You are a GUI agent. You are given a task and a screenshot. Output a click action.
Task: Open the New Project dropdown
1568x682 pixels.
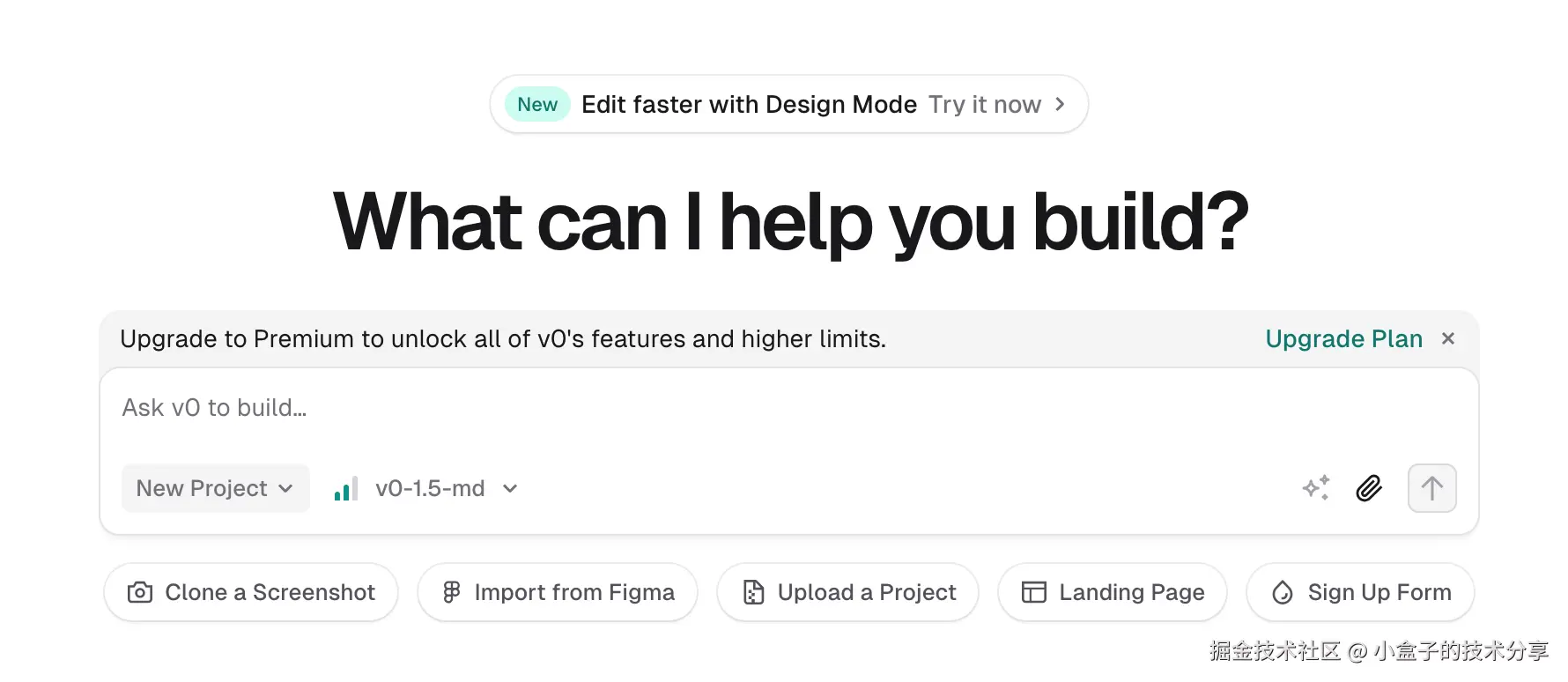click(x=215, y=488)
